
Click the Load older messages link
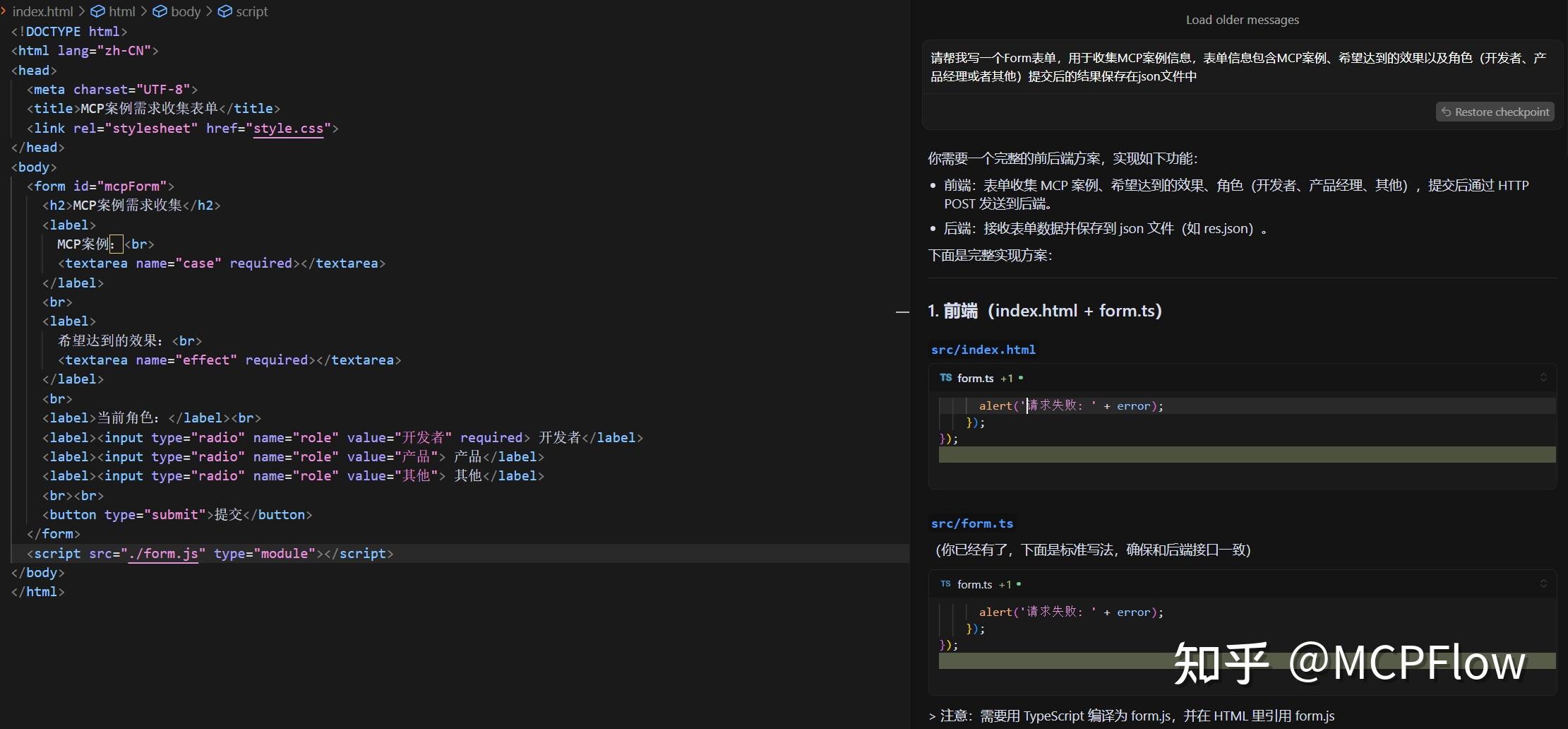click(x=1241, y=19)
